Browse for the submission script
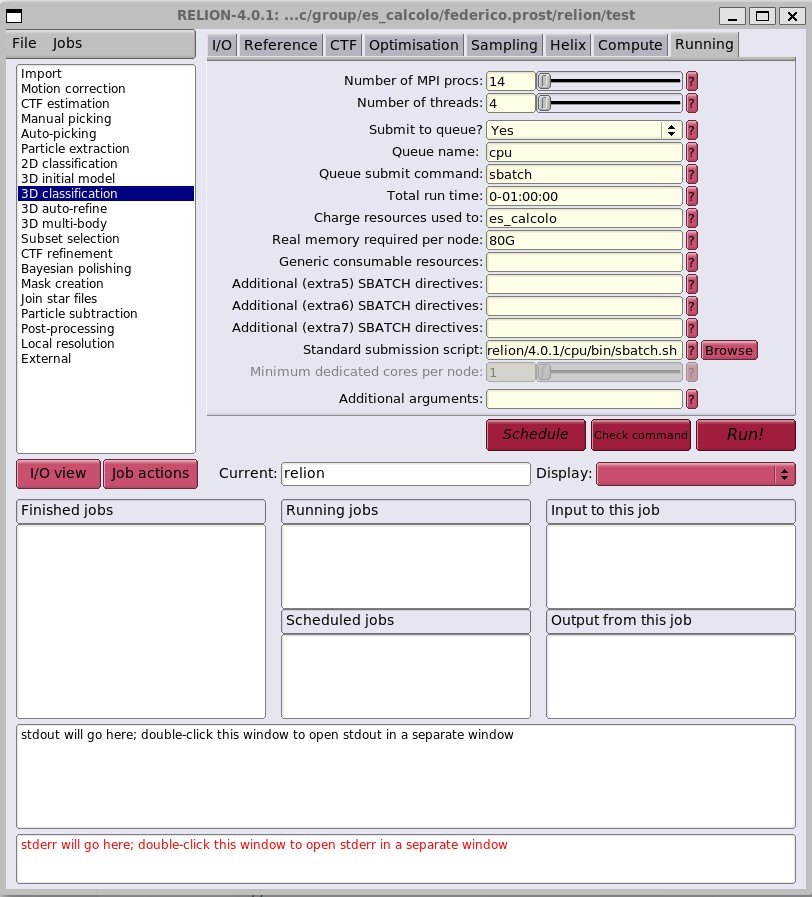Screen dimensions: 812x897 (728, 350)
